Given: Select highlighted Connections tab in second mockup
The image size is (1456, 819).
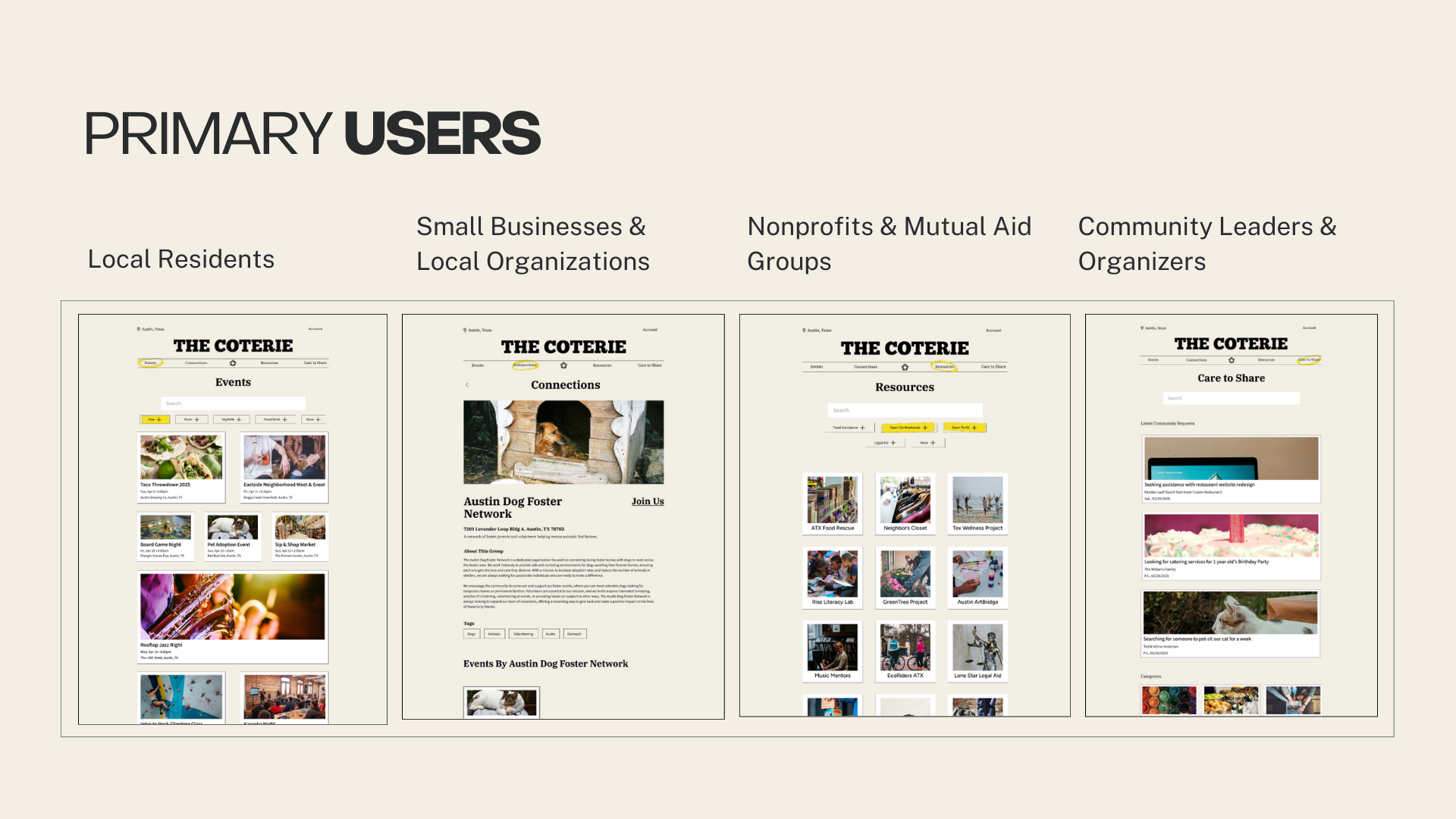Looking at the screenshot, I should (x=525, y=366).
